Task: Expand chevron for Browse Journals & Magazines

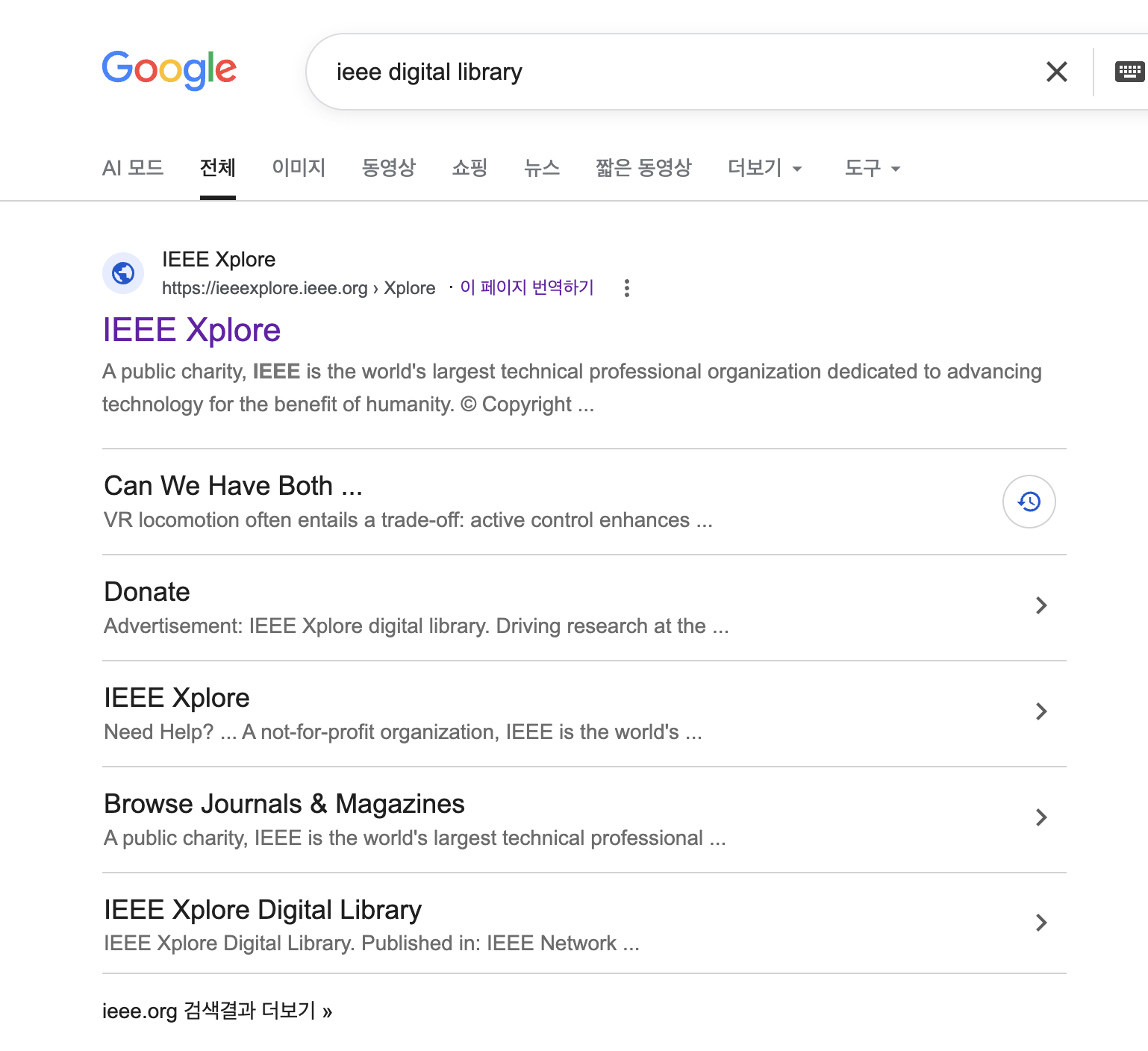Action: tap(1041, 817)
